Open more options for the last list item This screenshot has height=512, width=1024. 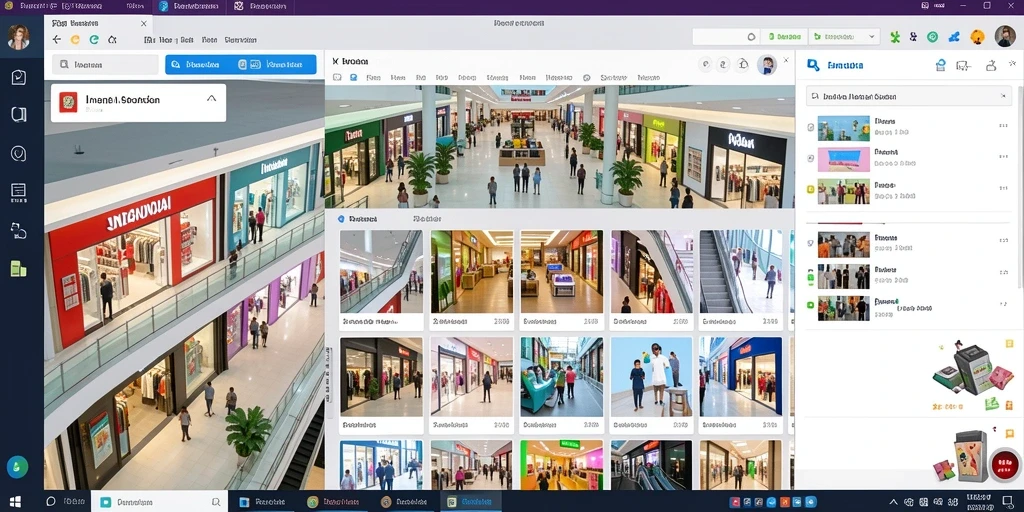tap(1003, 304)
